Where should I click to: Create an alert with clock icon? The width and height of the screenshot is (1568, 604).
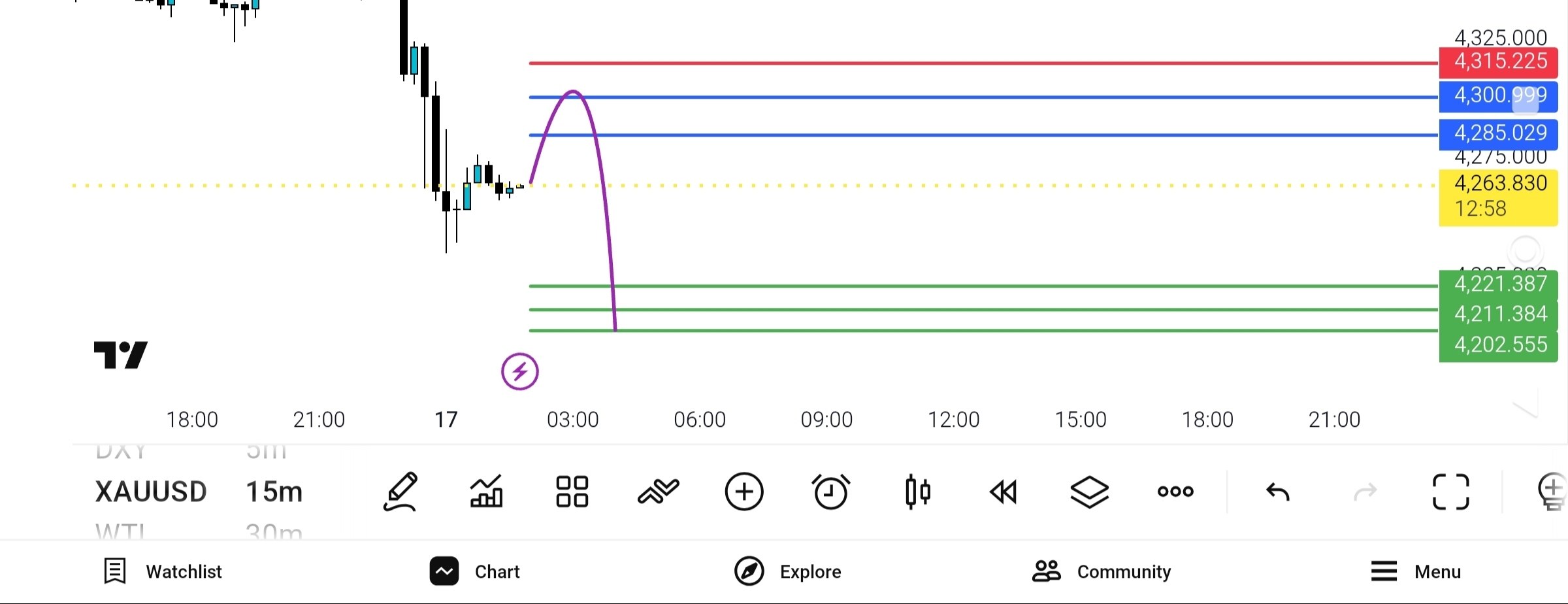830,491
